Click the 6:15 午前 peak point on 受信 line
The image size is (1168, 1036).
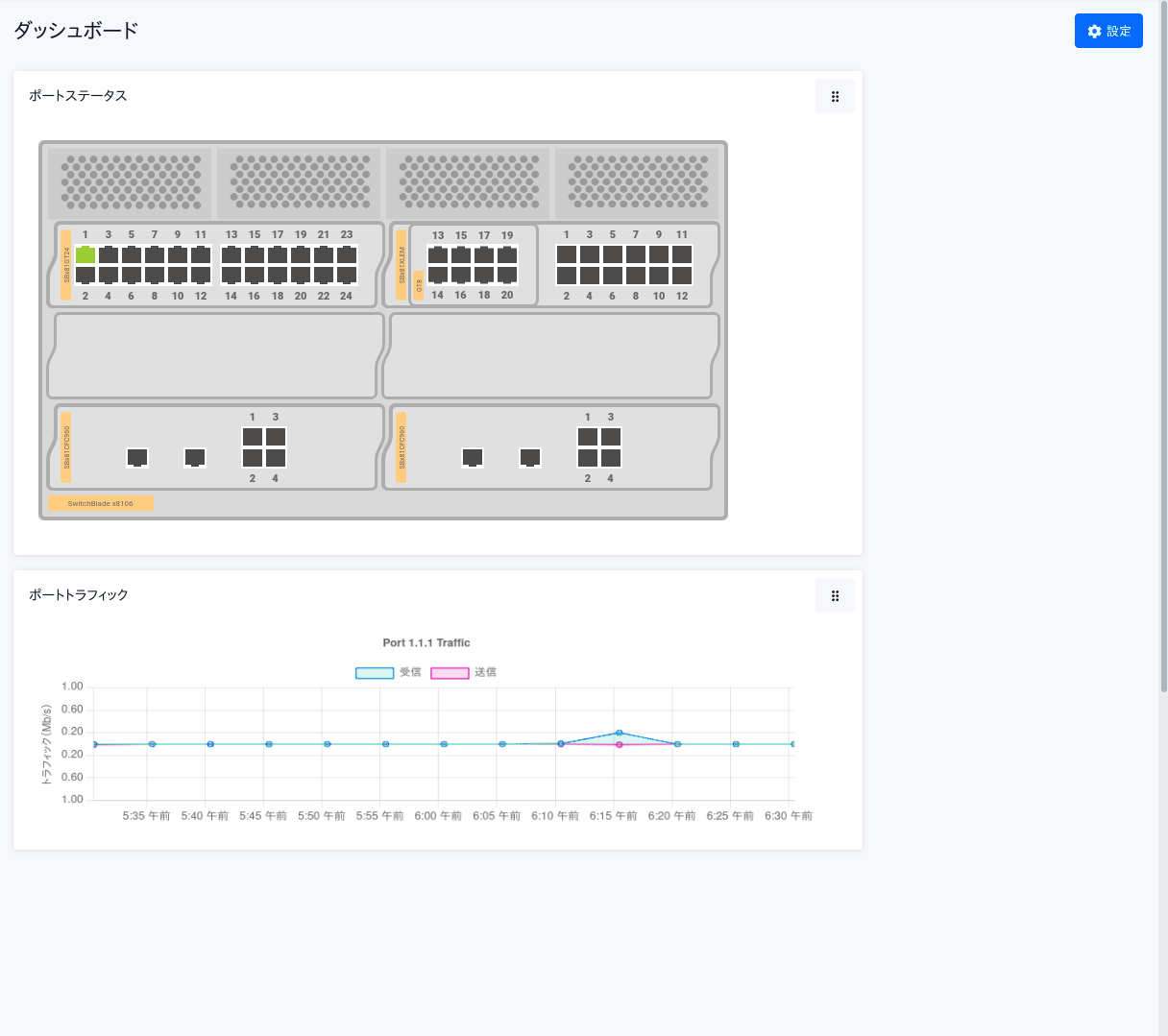619,733
